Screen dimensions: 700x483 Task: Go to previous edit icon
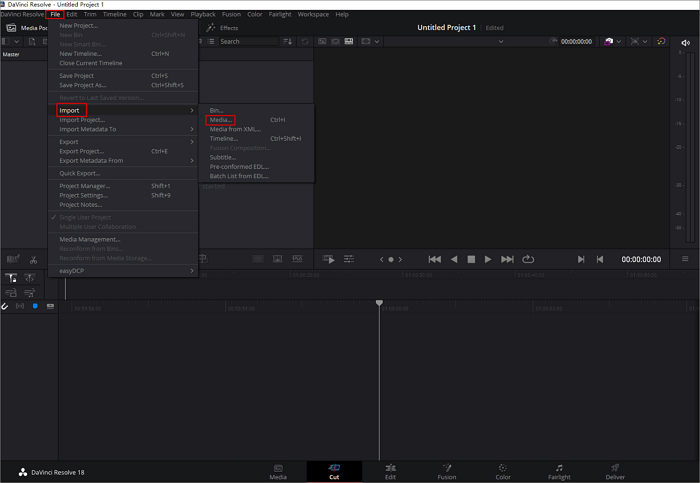[x=600, y=259]
